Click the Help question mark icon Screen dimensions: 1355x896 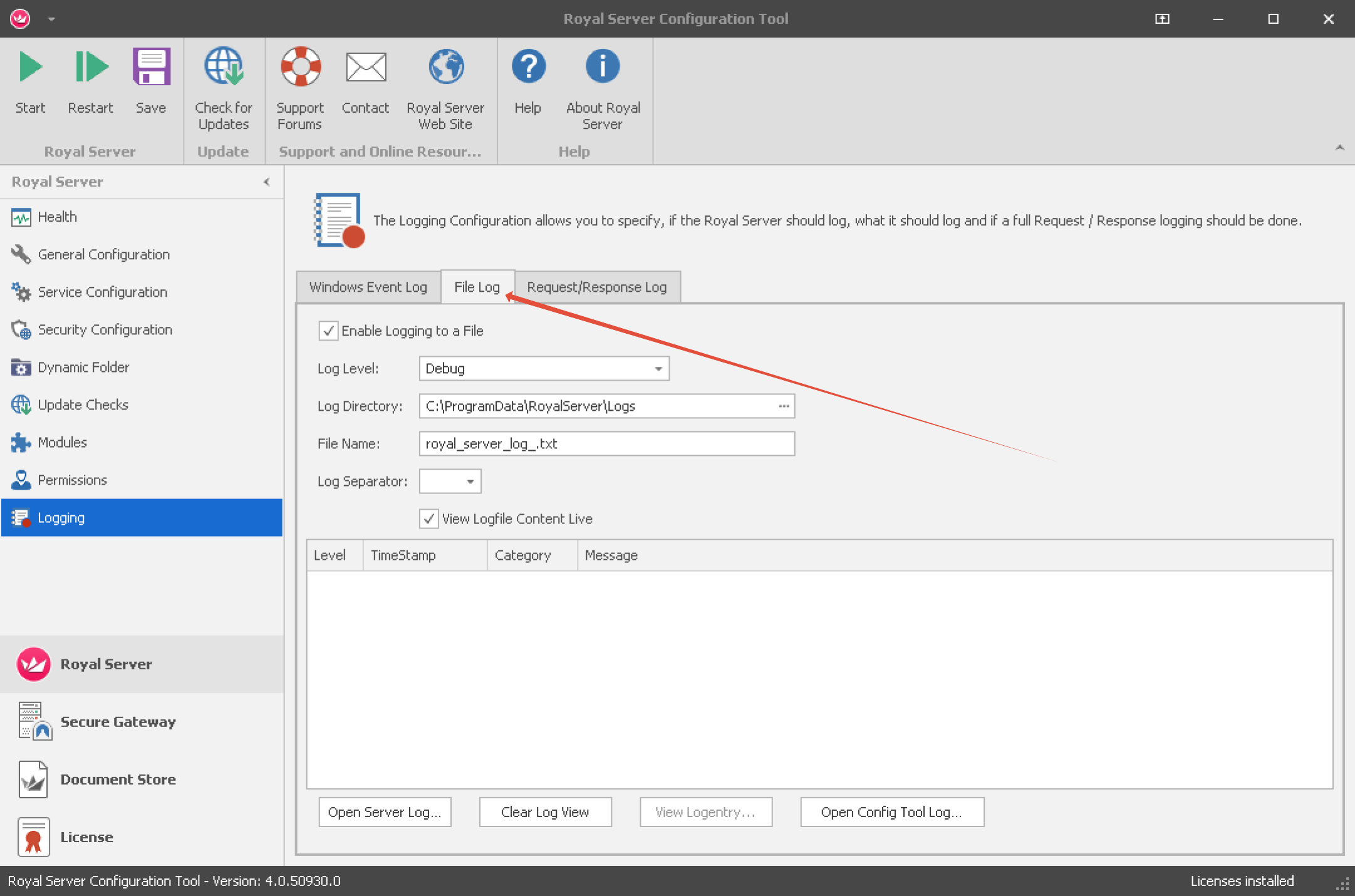528,68
